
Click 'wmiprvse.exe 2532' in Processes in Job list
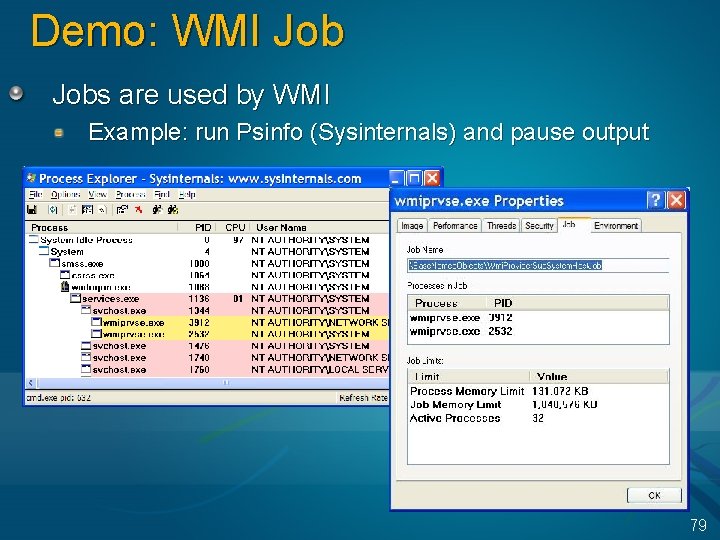tap(461, 331)
